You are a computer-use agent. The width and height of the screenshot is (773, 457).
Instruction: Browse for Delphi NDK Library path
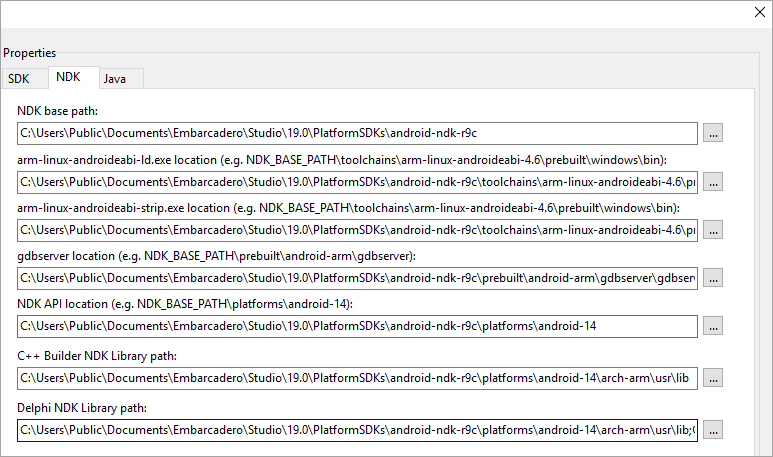click(712, 430)
